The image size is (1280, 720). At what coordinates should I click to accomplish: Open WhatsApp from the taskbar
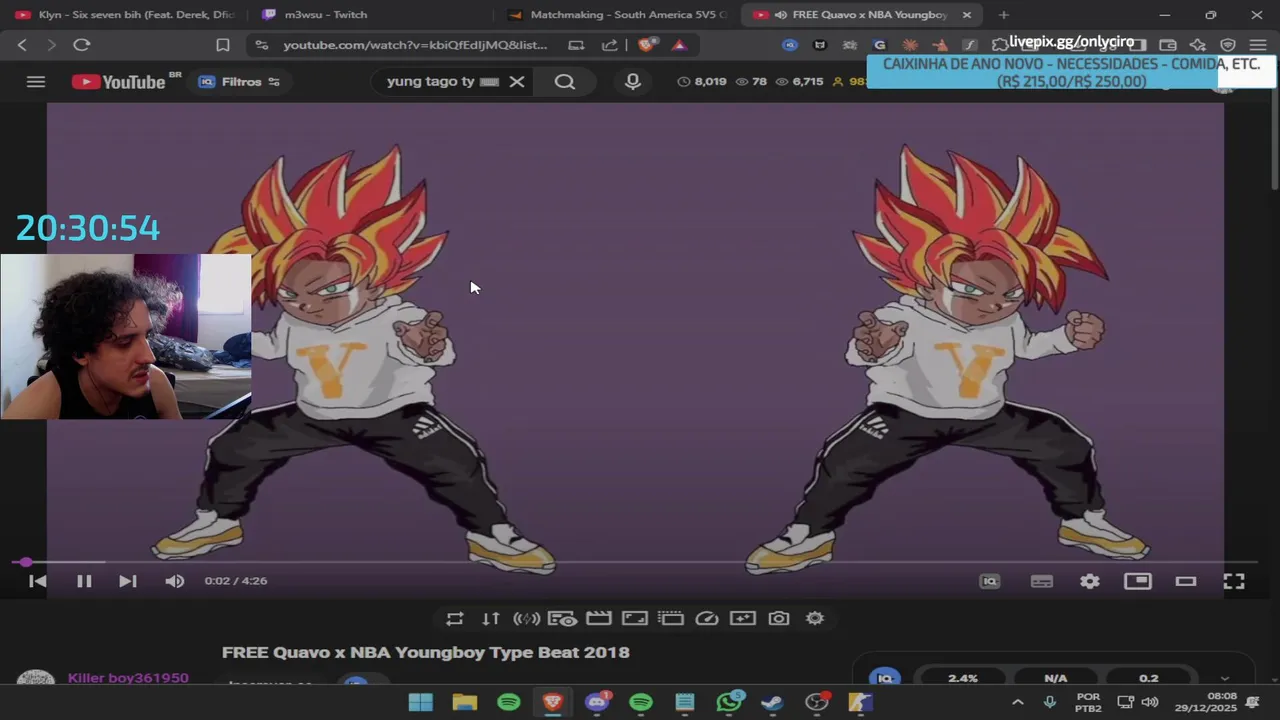tap(729, 702)
